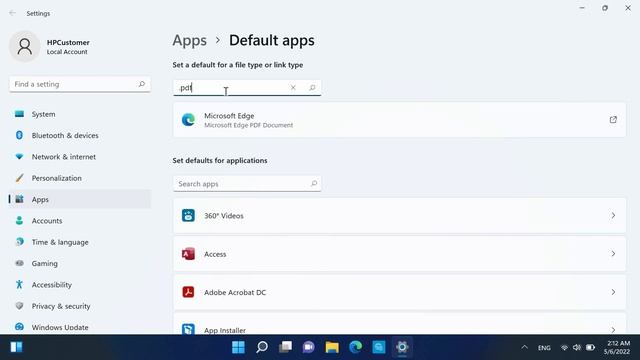Show hidden icons tray chevron

524,347
